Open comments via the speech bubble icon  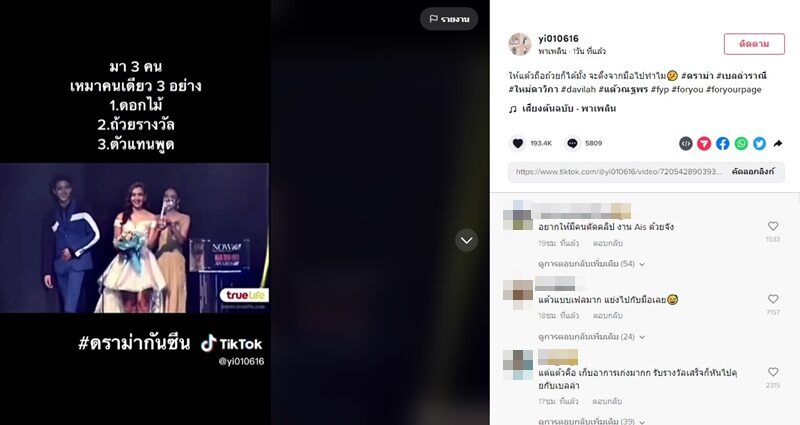[x=572, y=143]
